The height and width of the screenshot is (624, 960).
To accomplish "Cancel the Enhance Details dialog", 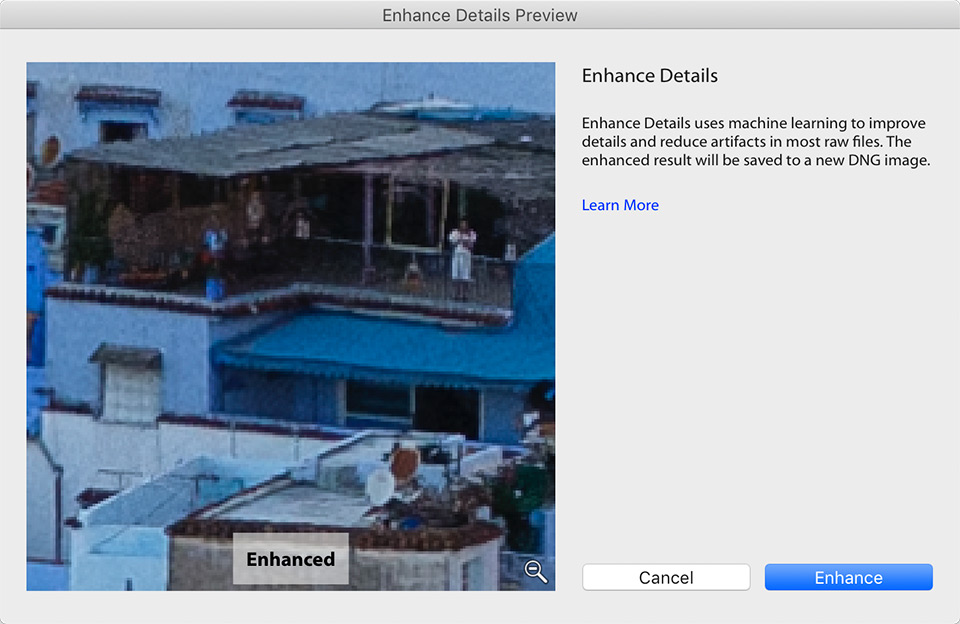I will 666,577.
